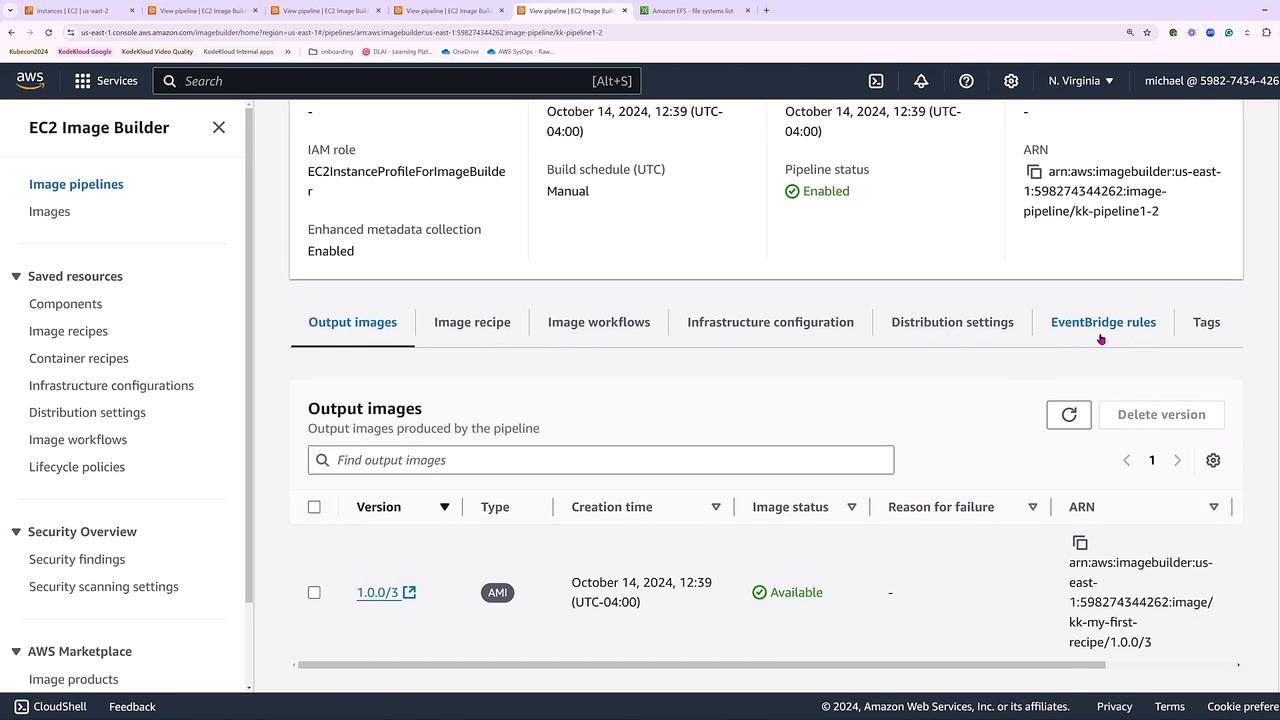The image size is (1280, 720).
Task: Focus the Find output images search field
Action: click(x=601, y=460)
